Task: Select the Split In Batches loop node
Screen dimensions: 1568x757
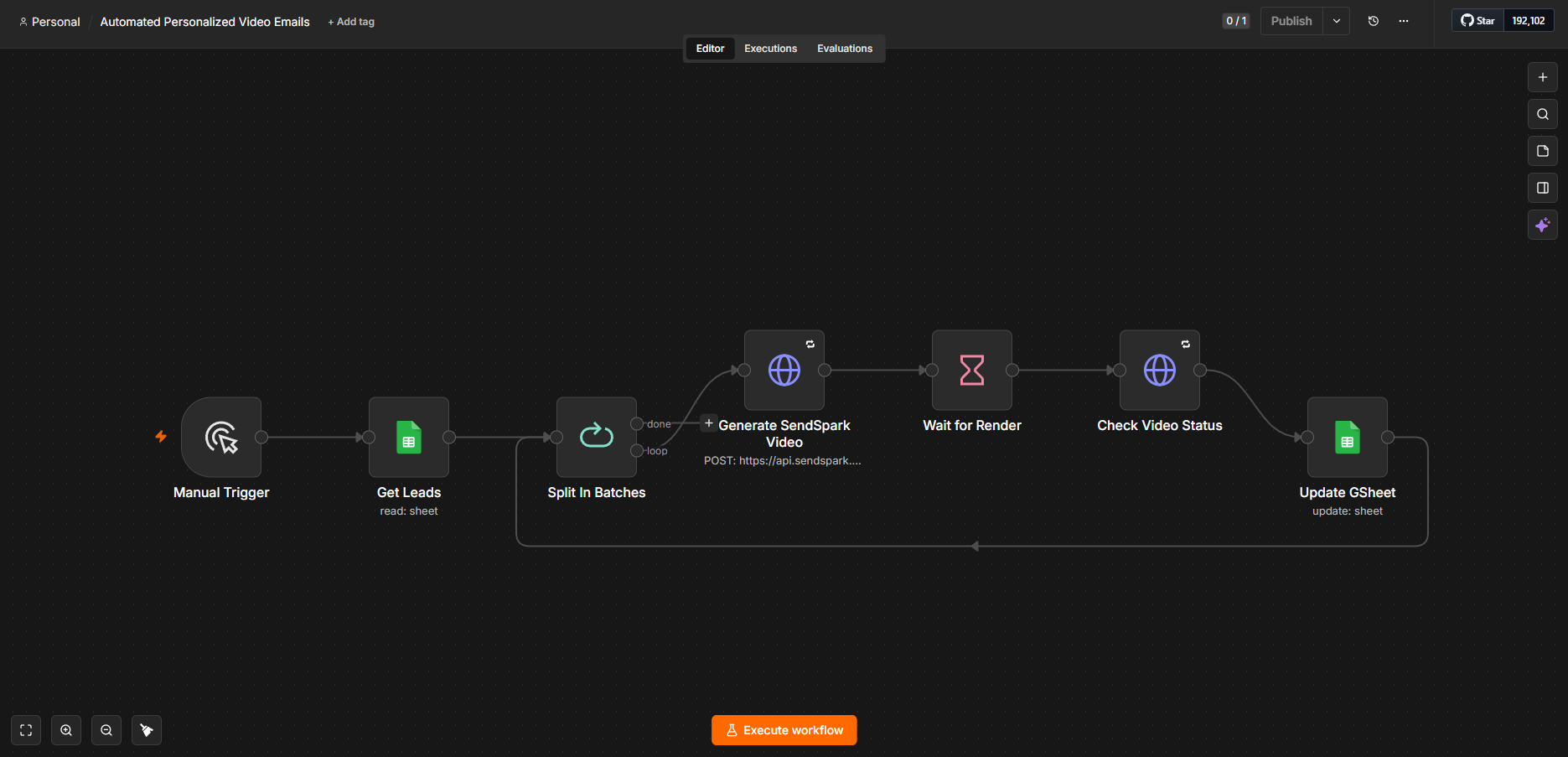Action: 597,437
